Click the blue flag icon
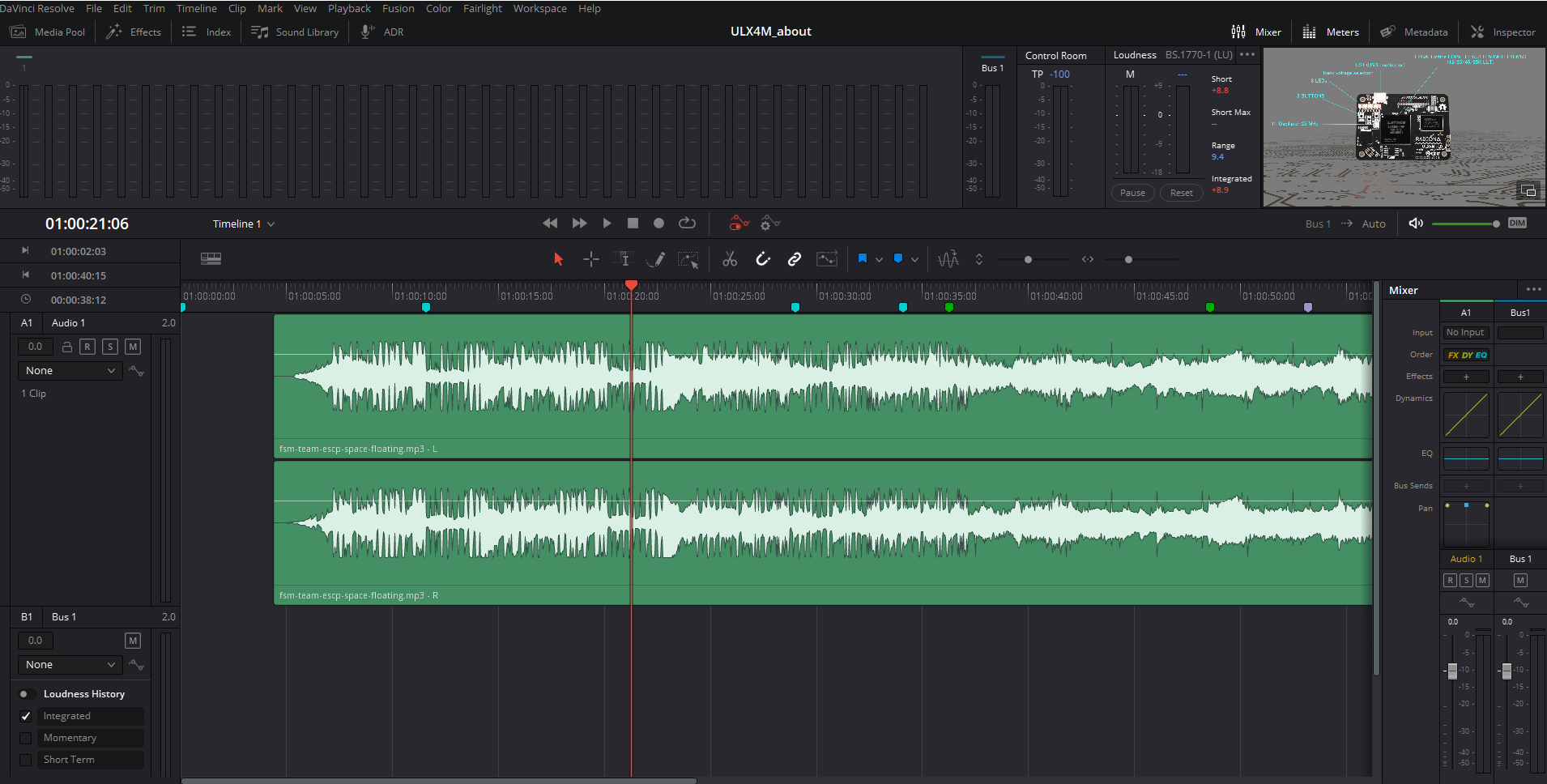Image resolution: width=1547 pixels, height=784 pixels. (863, 259)
